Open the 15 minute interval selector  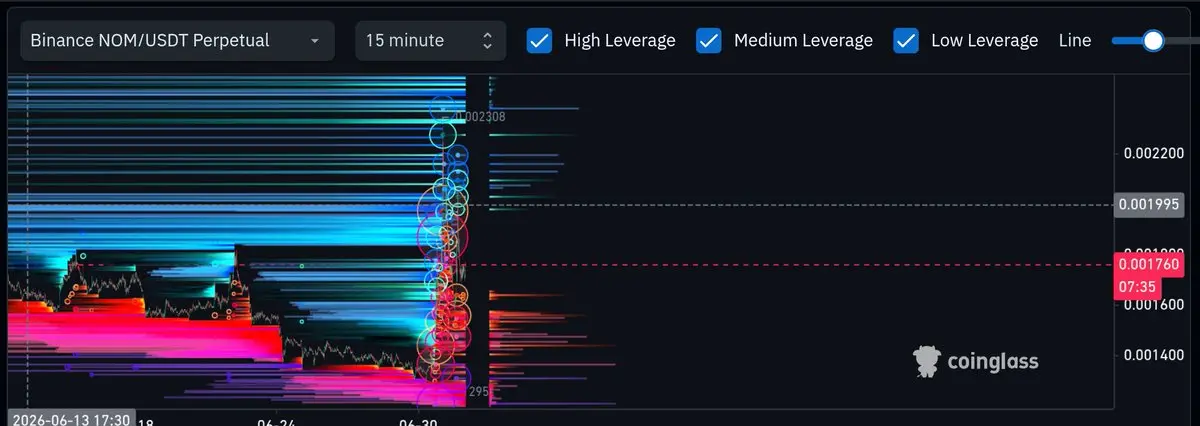(x=430, y=41)
